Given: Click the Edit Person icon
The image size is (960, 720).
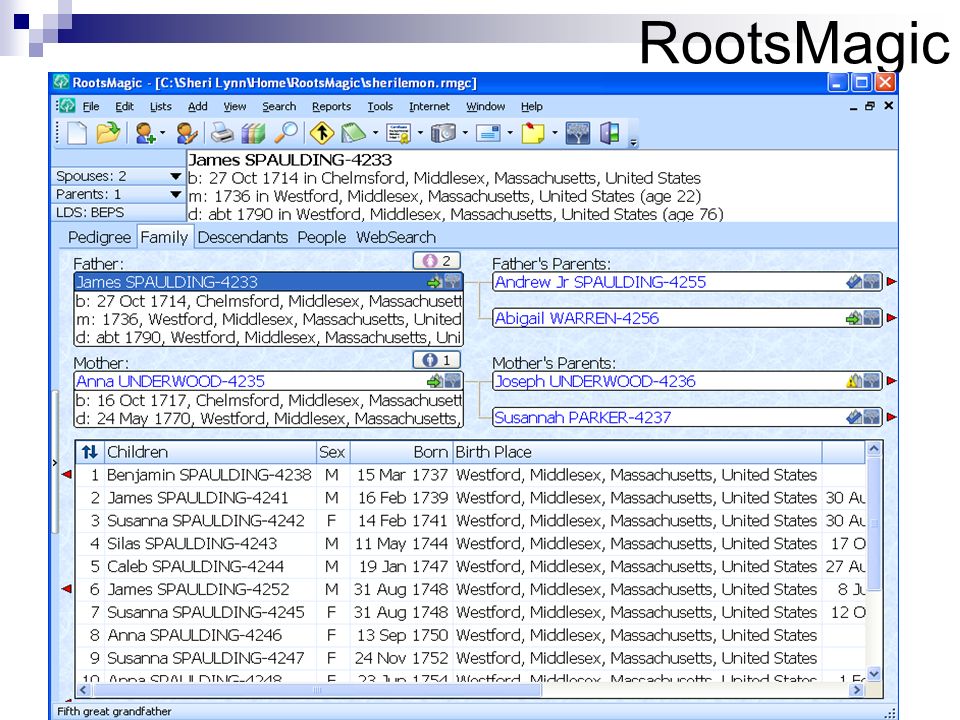Looking at the screenshot, I should (x=187, y=133).
